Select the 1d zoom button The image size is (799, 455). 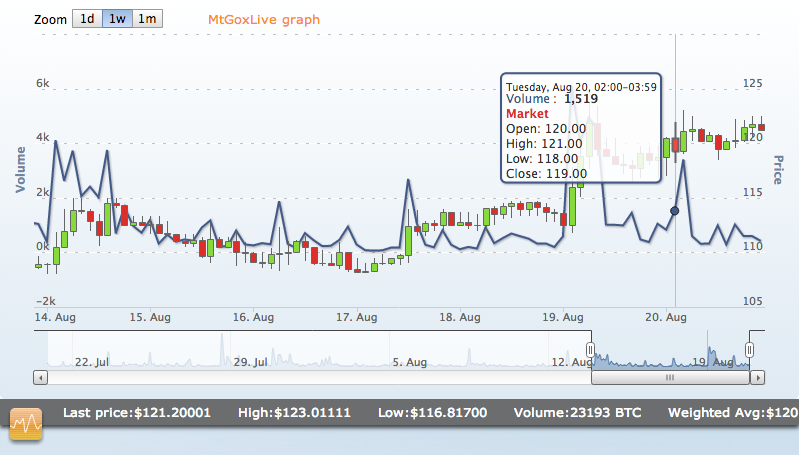point(87,19)
